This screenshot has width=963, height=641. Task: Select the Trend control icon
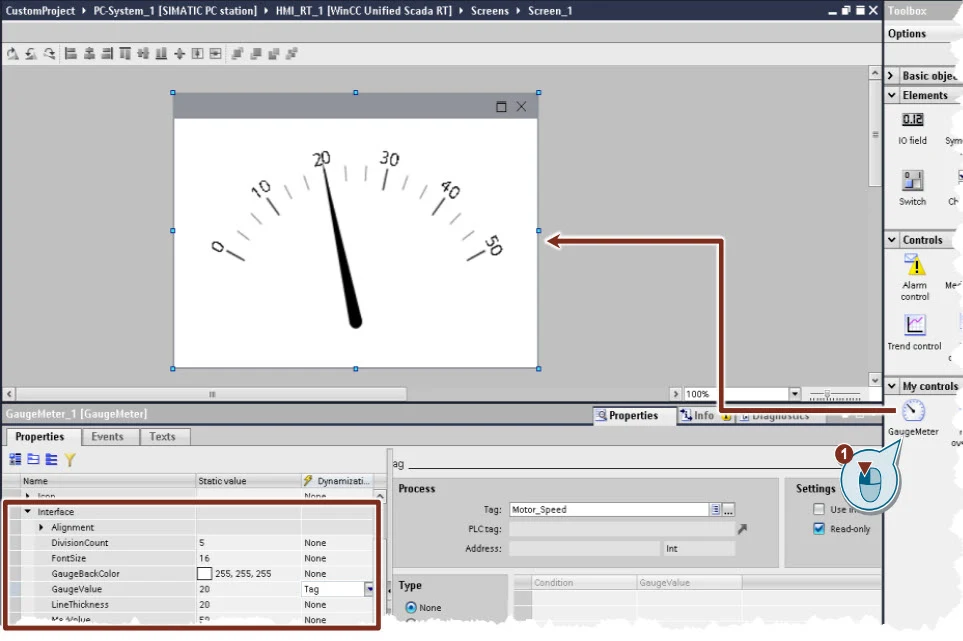point(914,324)
